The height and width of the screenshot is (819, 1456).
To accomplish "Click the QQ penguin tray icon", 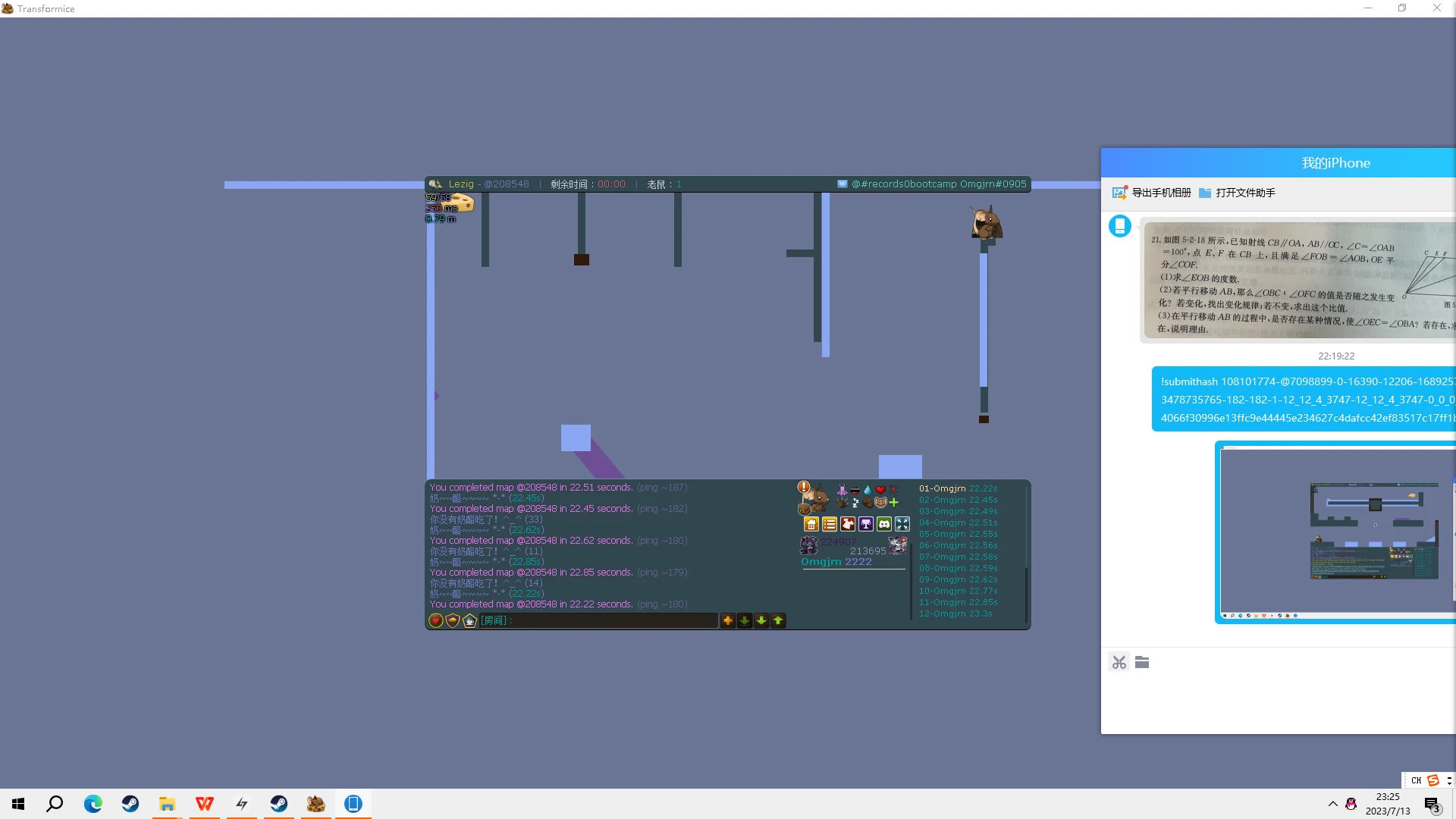I will point(1351,804).
